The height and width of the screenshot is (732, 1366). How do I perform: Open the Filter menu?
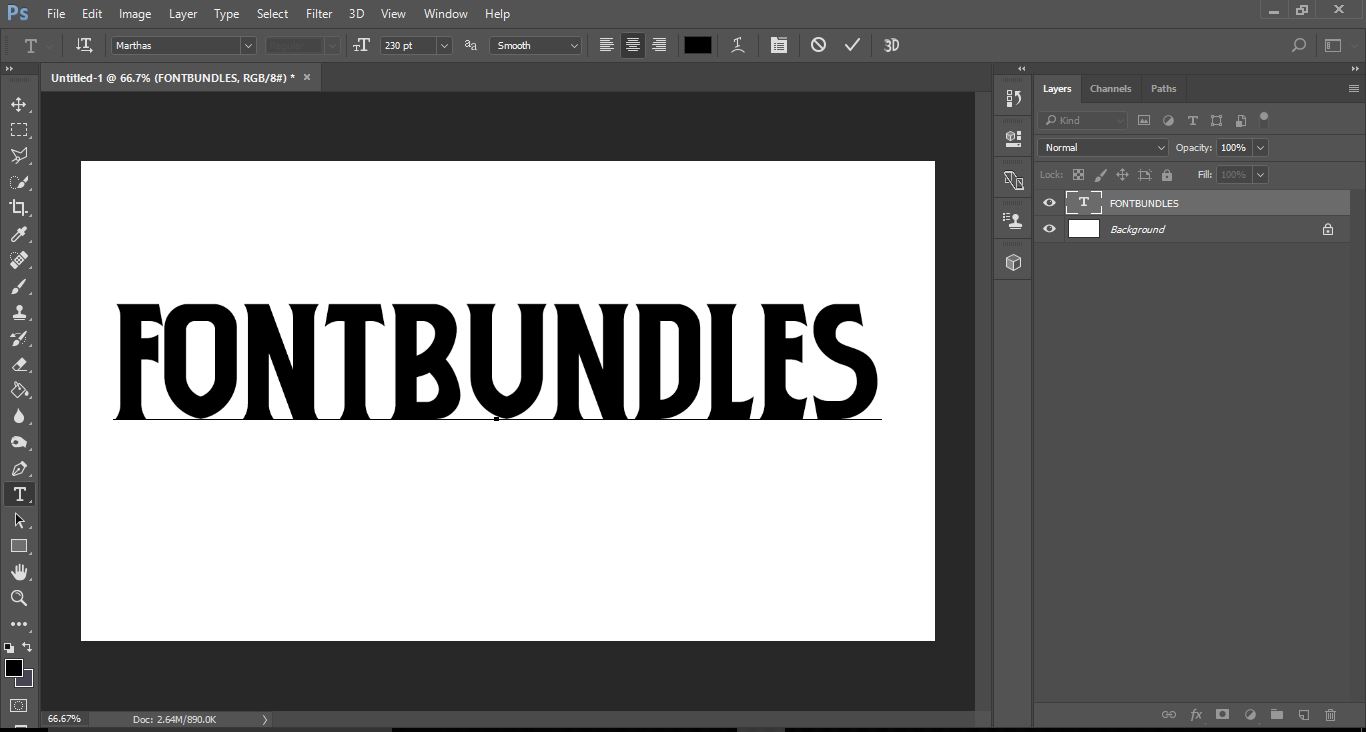(x=318, y=13)
